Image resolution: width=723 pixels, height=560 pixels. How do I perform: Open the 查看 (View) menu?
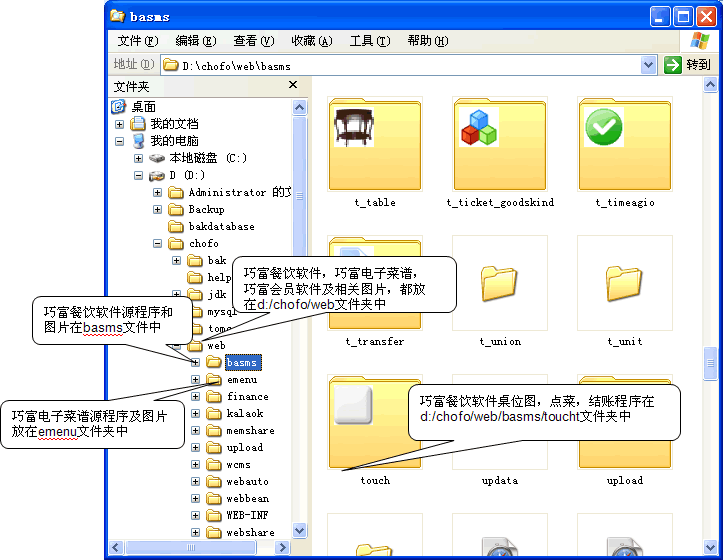(x=253, y=41)
